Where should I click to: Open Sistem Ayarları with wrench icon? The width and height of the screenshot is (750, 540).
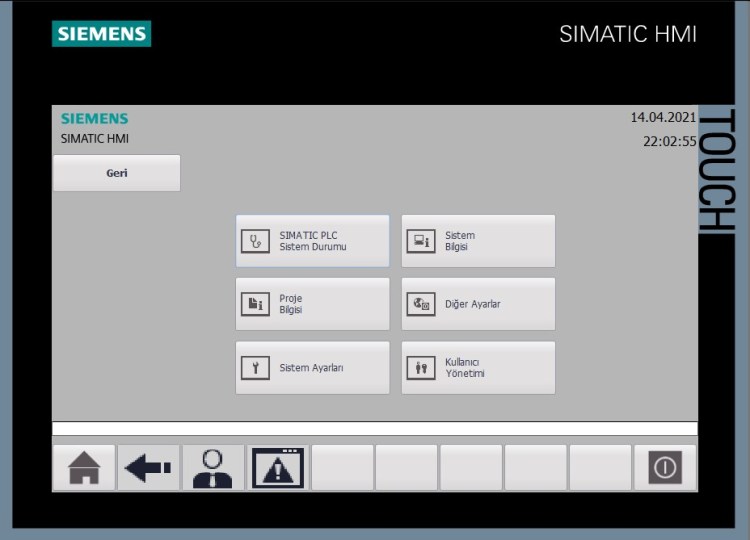[312, 368]
